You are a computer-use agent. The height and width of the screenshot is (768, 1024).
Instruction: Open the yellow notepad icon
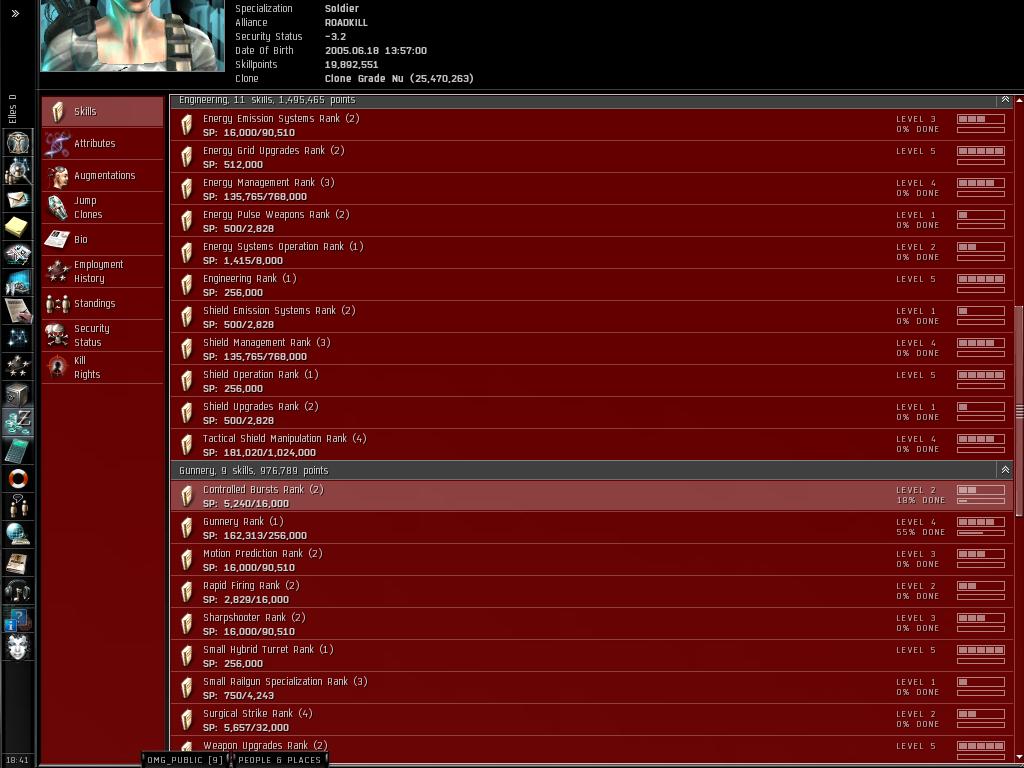click(x=16, y=227)
